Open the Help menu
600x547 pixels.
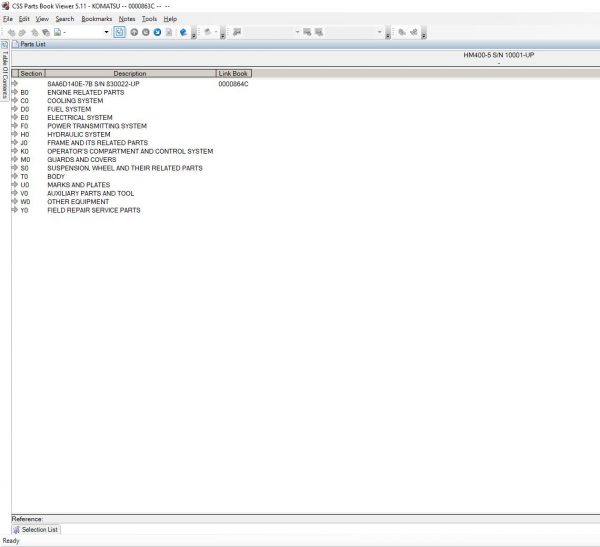(x=170, y=19)
